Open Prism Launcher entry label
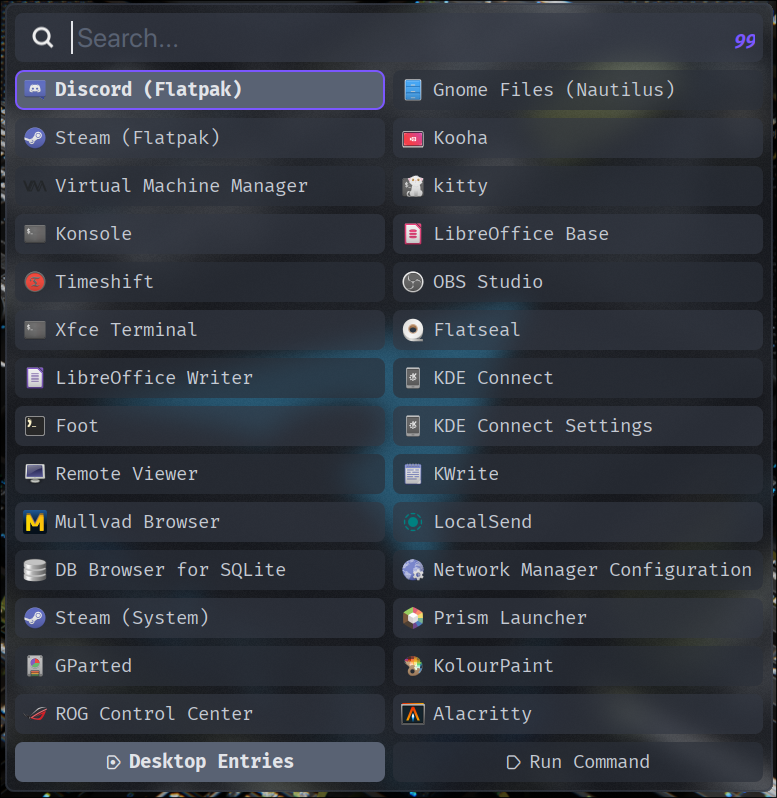Image resolution: width=777 pixels, height=798 pixels. (x=510, y=618)
